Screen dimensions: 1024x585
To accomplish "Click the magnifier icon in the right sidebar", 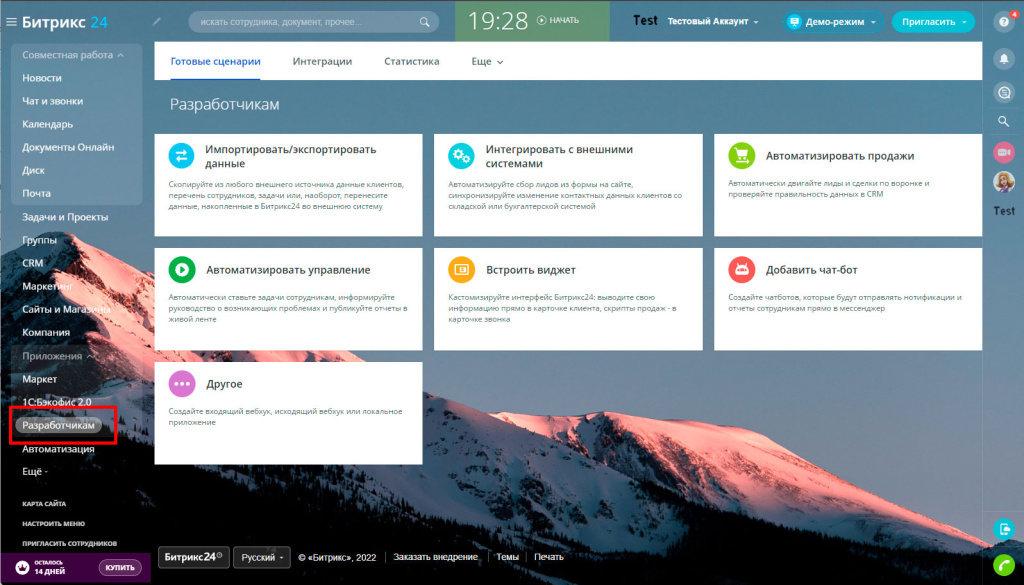I will click(1004, 121).
